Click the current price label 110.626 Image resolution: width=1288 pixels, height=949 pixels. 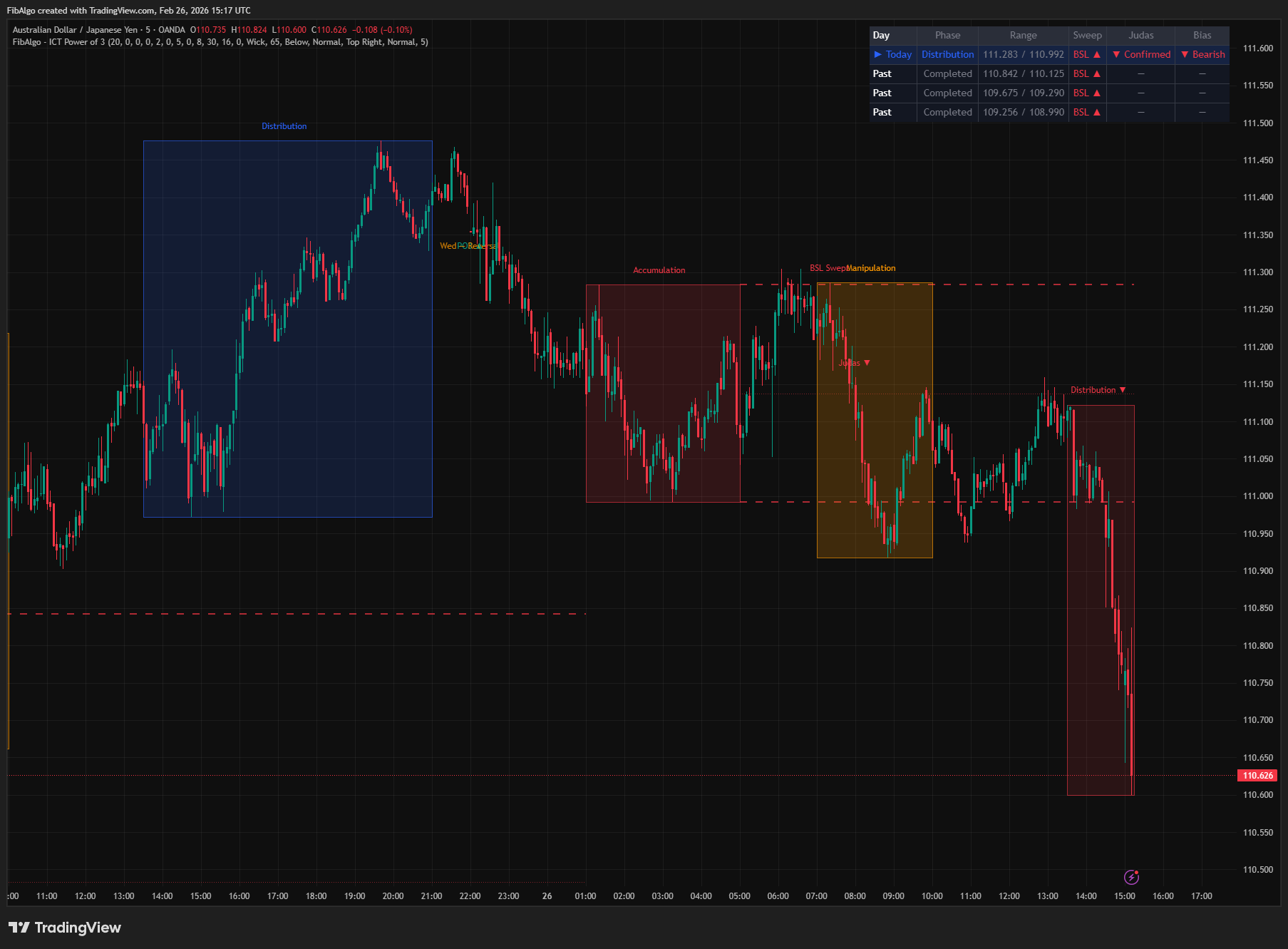(x=1257, y=776)
